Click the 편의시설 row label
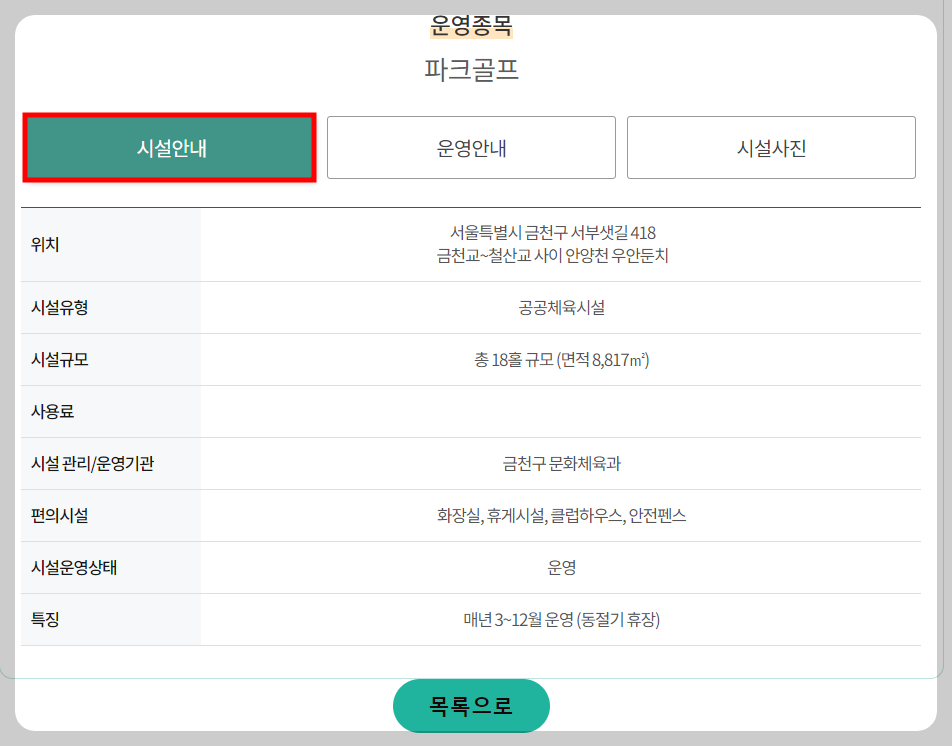Viewport: 952px width, 746px height. pyautogui.click(x=56, y=515)
